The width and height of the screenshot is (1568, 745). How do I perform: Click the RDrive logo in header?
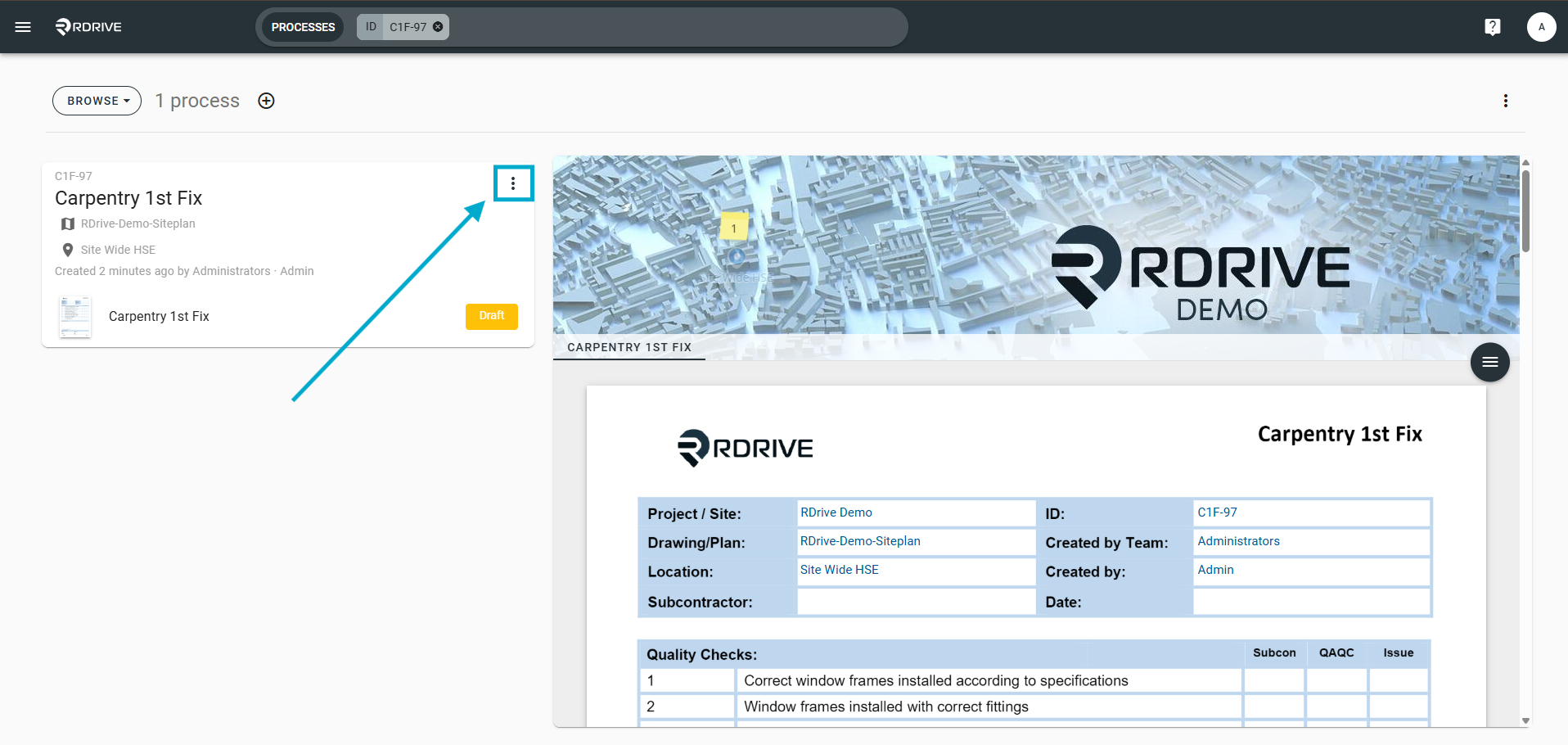(x=88, y=27)
